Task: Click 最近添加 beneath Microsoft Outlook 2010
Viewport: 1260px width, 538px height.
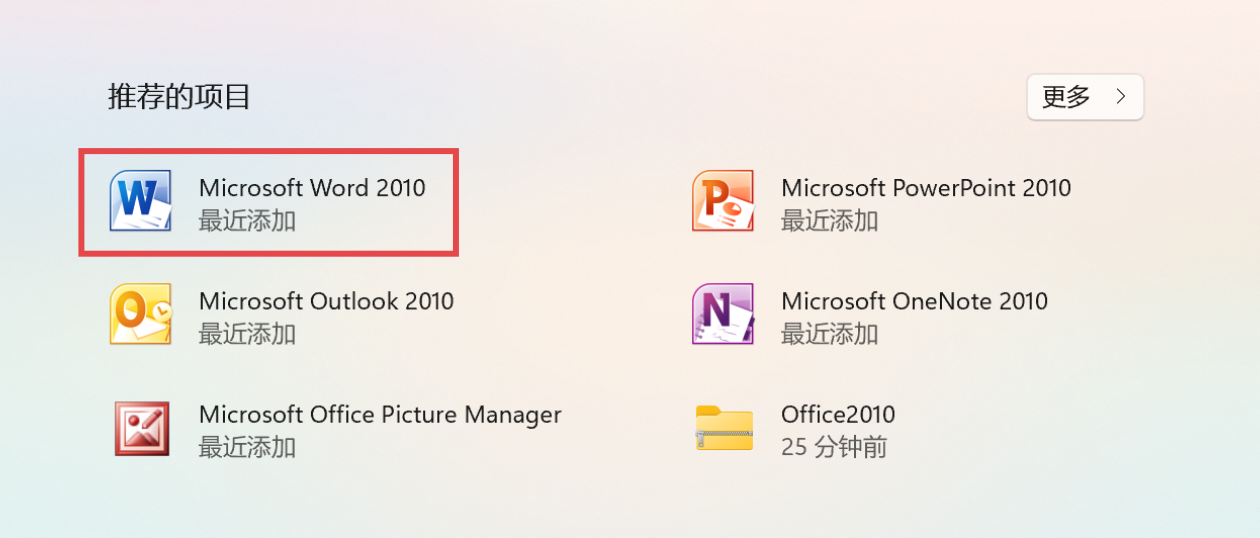Action: 247,334
